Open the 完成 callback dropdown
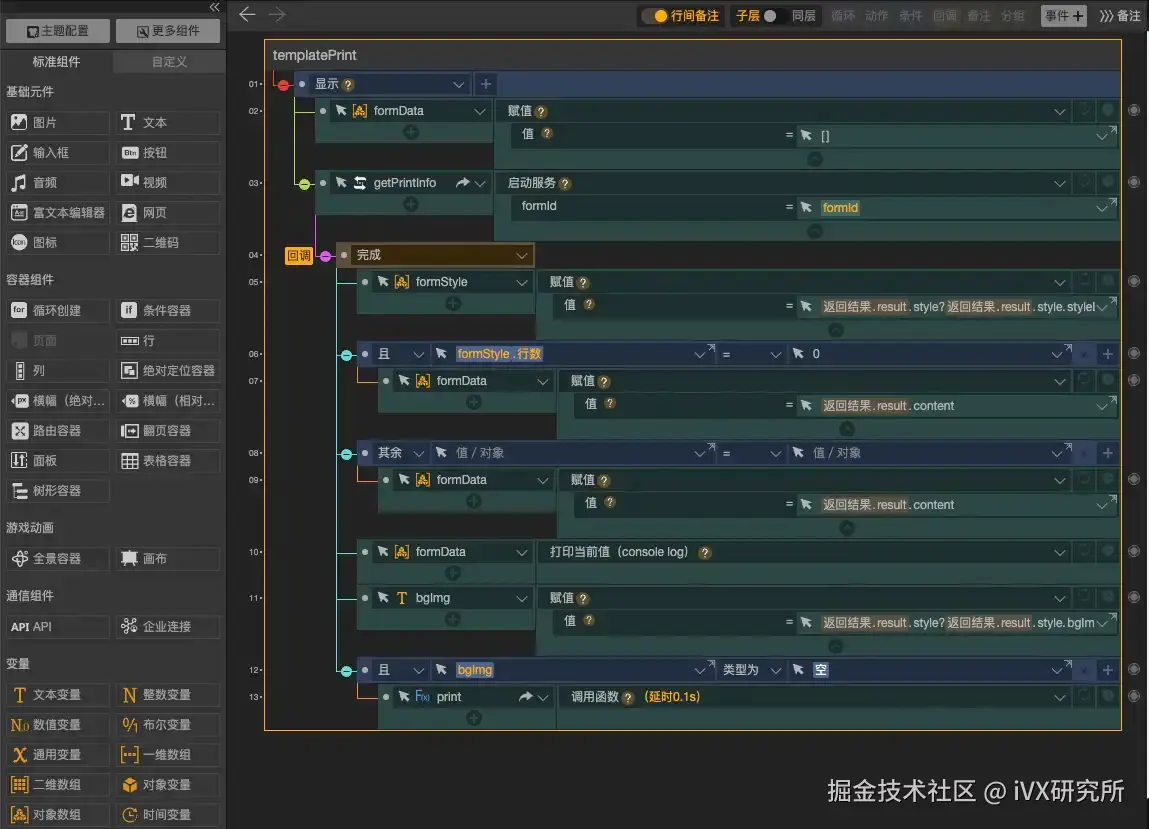 [x=521, y=255]
